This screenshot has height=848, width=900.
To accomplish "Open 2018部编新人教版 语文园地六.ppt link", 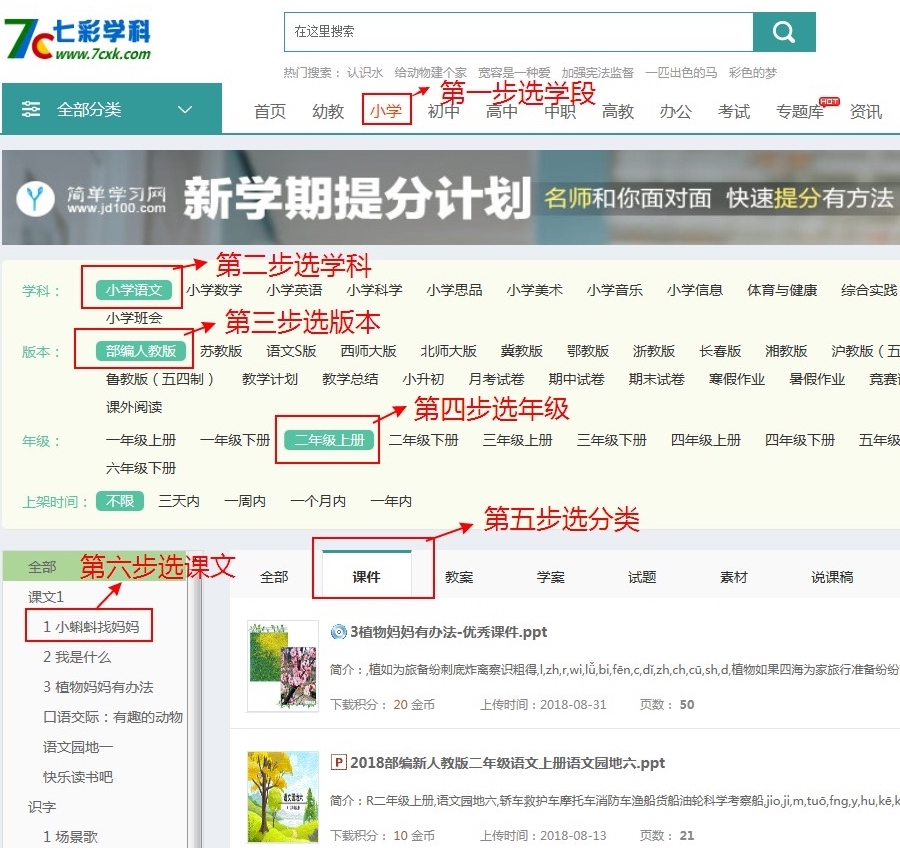I will 507,763.
